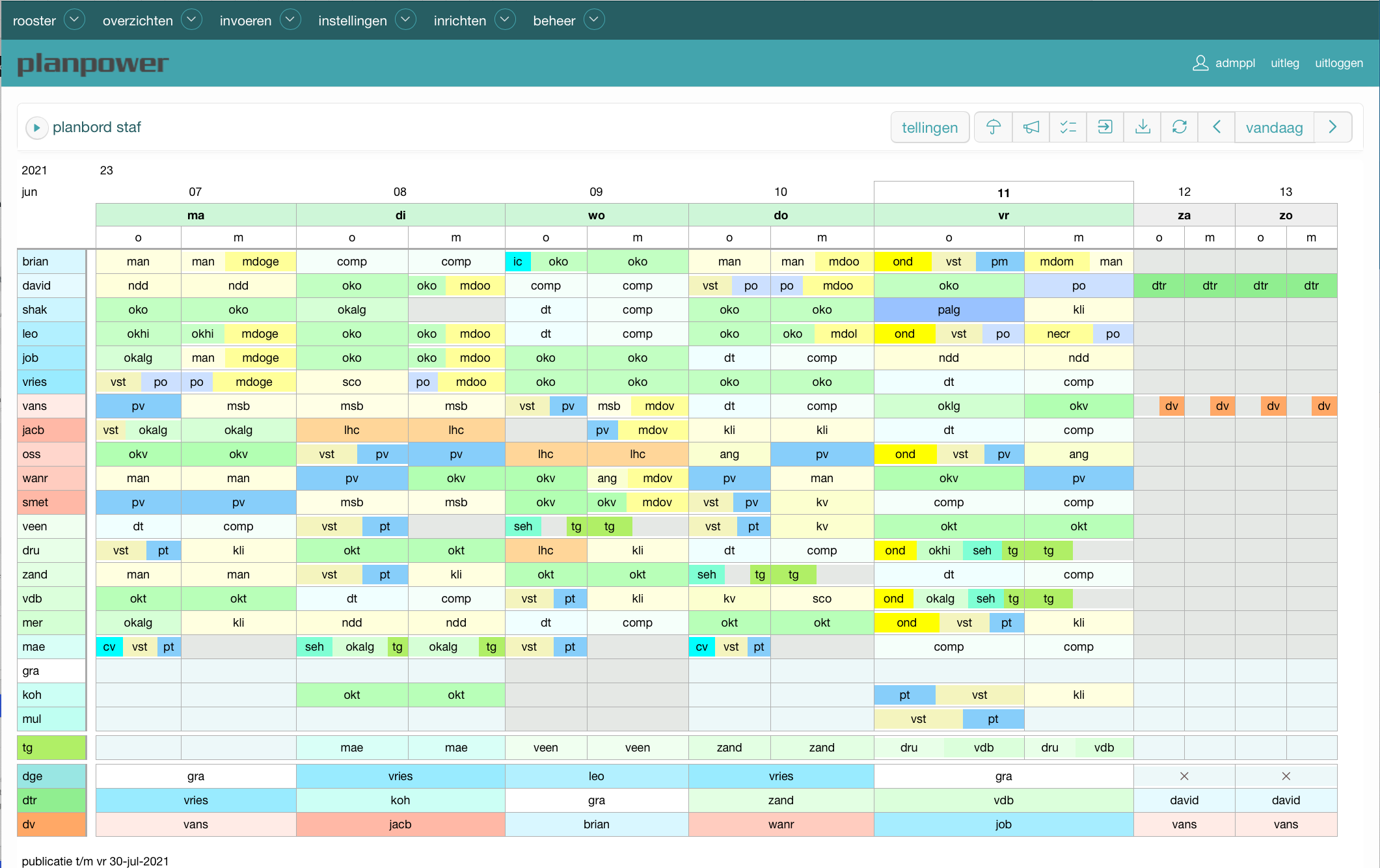This screenshot has width=1380, height=868.
Task: Click the uitloggen link
Action: pyautogui.click(x=1339, y=63)
